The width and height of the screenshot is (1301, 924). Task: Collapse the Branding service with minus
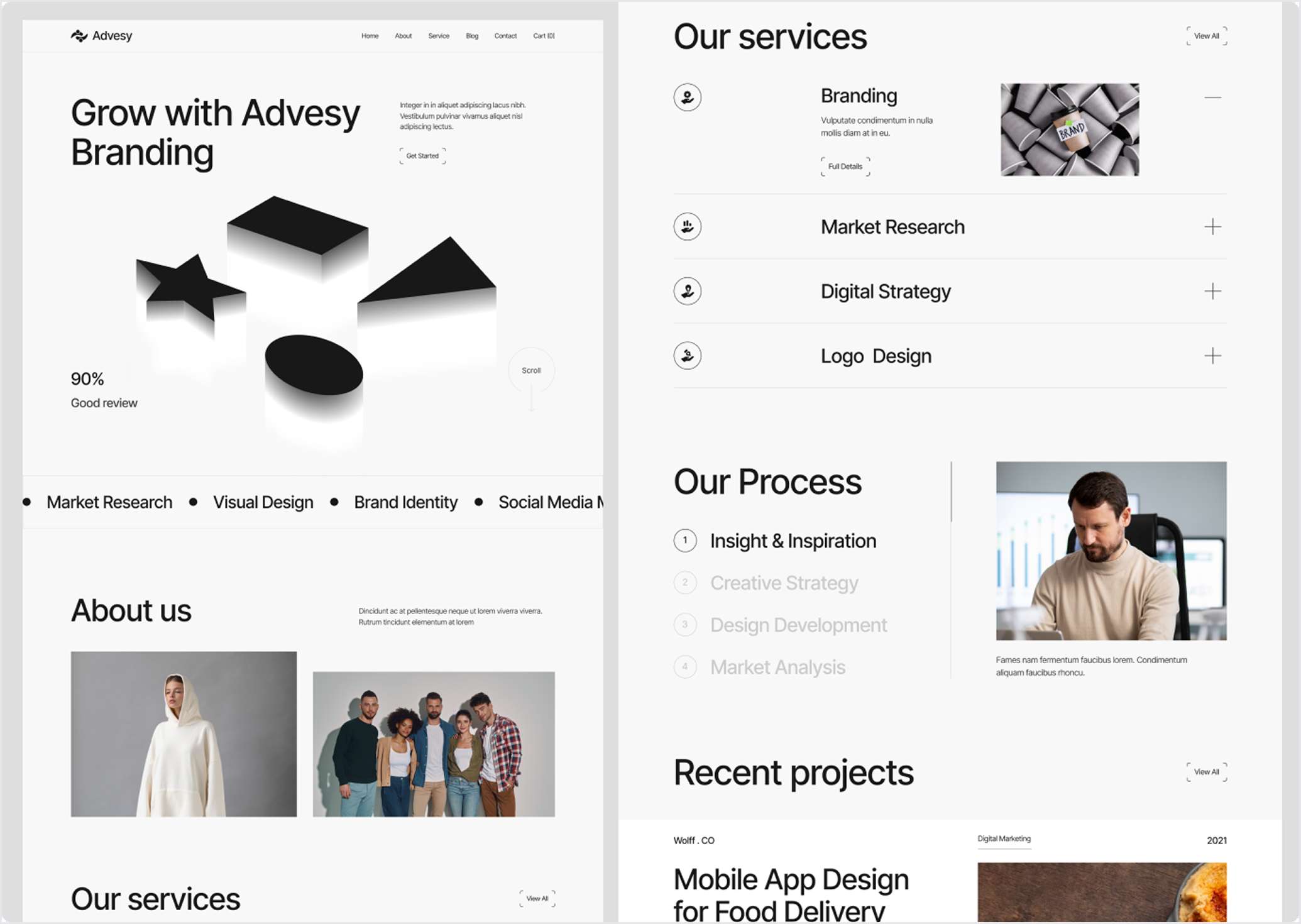click(1212, 97)
